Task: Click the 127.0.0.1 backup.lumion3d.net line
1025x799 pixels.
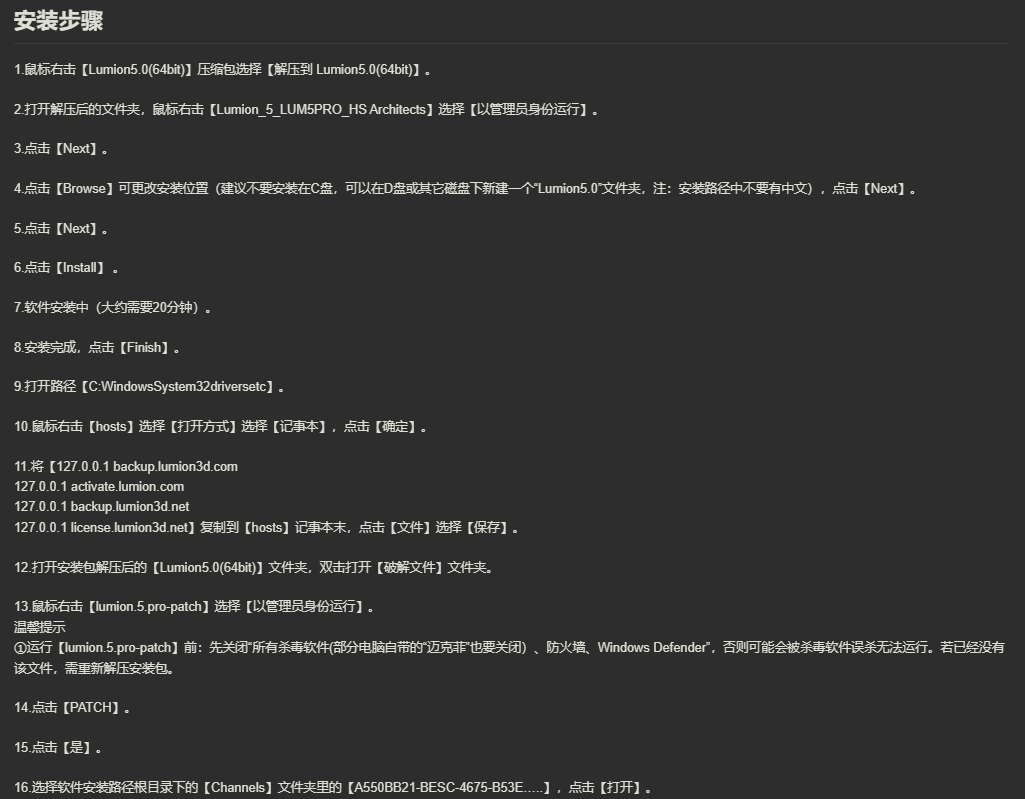Action: coord(101,507)
